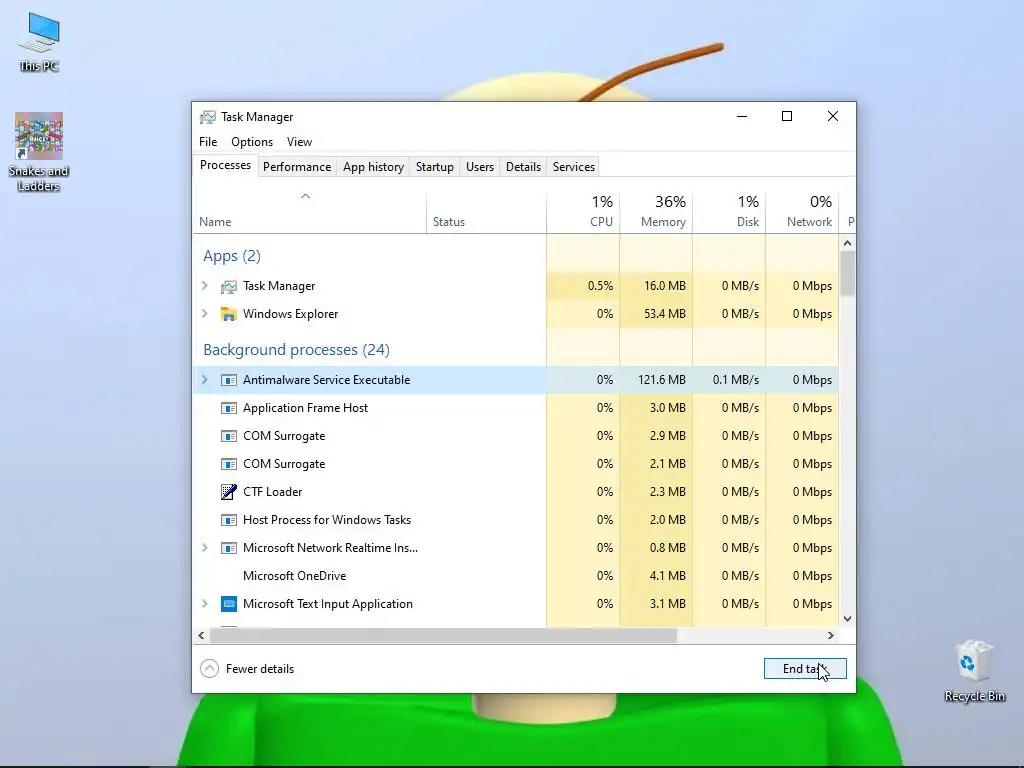This screenshot has width=1024, height=768.
Task: Click the Microsoft Text Input Application icon
Action: [x=229, y=604]
